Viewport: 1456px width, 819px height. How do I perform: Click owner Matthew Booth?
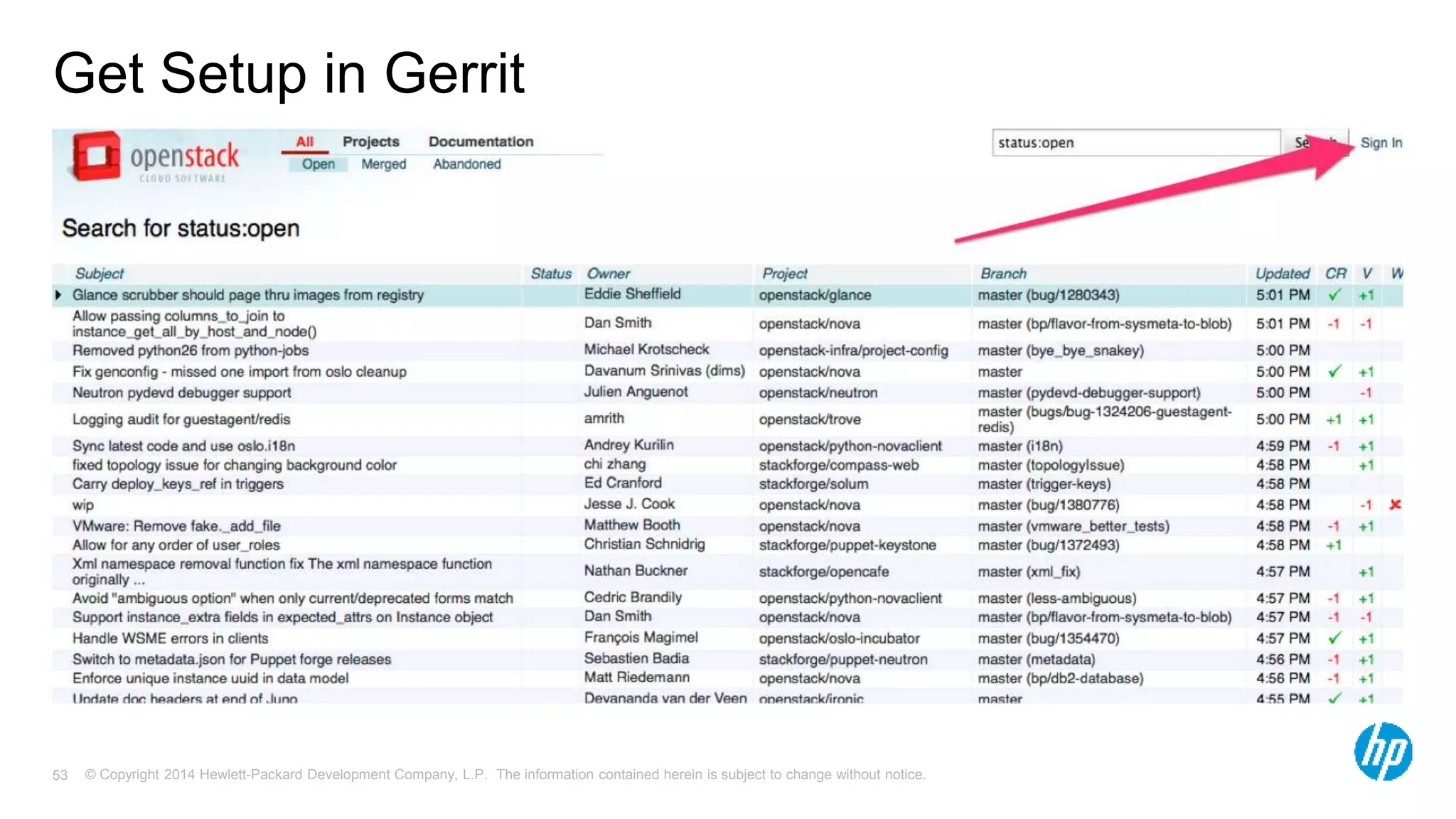click(x=632, y=525)
